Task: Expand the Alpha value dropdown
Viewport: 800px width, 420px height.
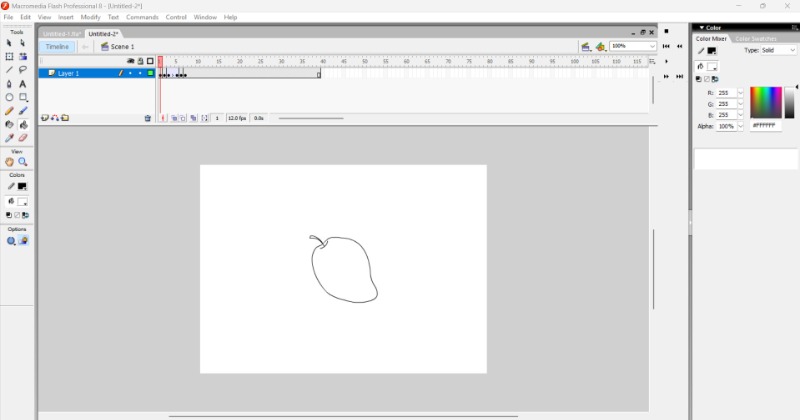Action: [x=741, y=127]
